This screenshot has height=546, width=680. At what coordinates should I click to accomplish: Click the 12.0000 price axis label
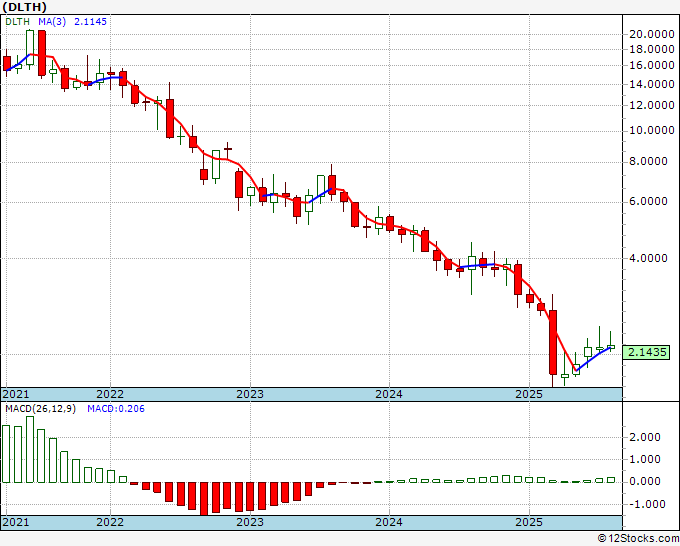(x=654, y=105)
